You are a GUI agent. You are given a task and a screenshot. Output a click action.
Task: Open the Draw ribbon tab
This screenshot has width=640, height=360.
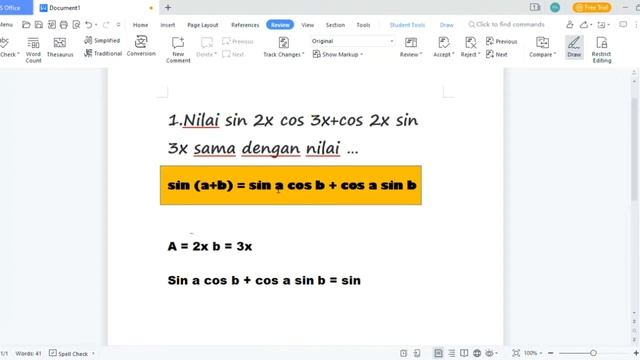447,25
